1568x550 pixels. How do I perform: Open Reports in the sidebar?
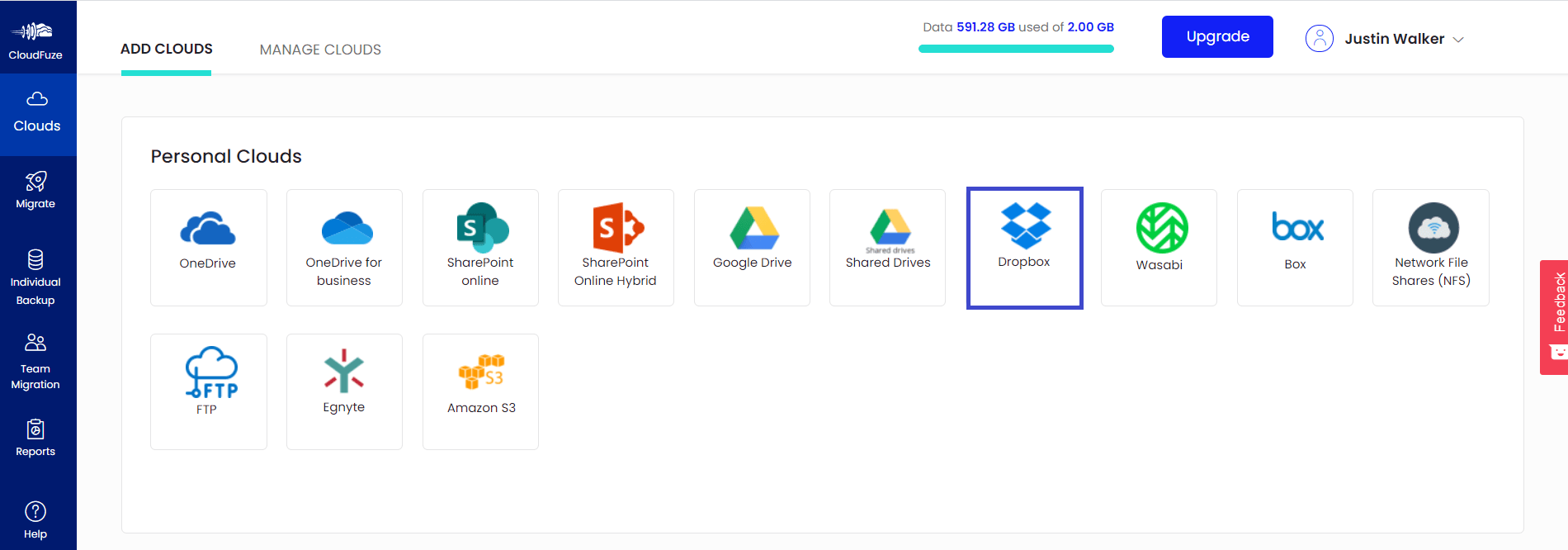coord(35,439)
